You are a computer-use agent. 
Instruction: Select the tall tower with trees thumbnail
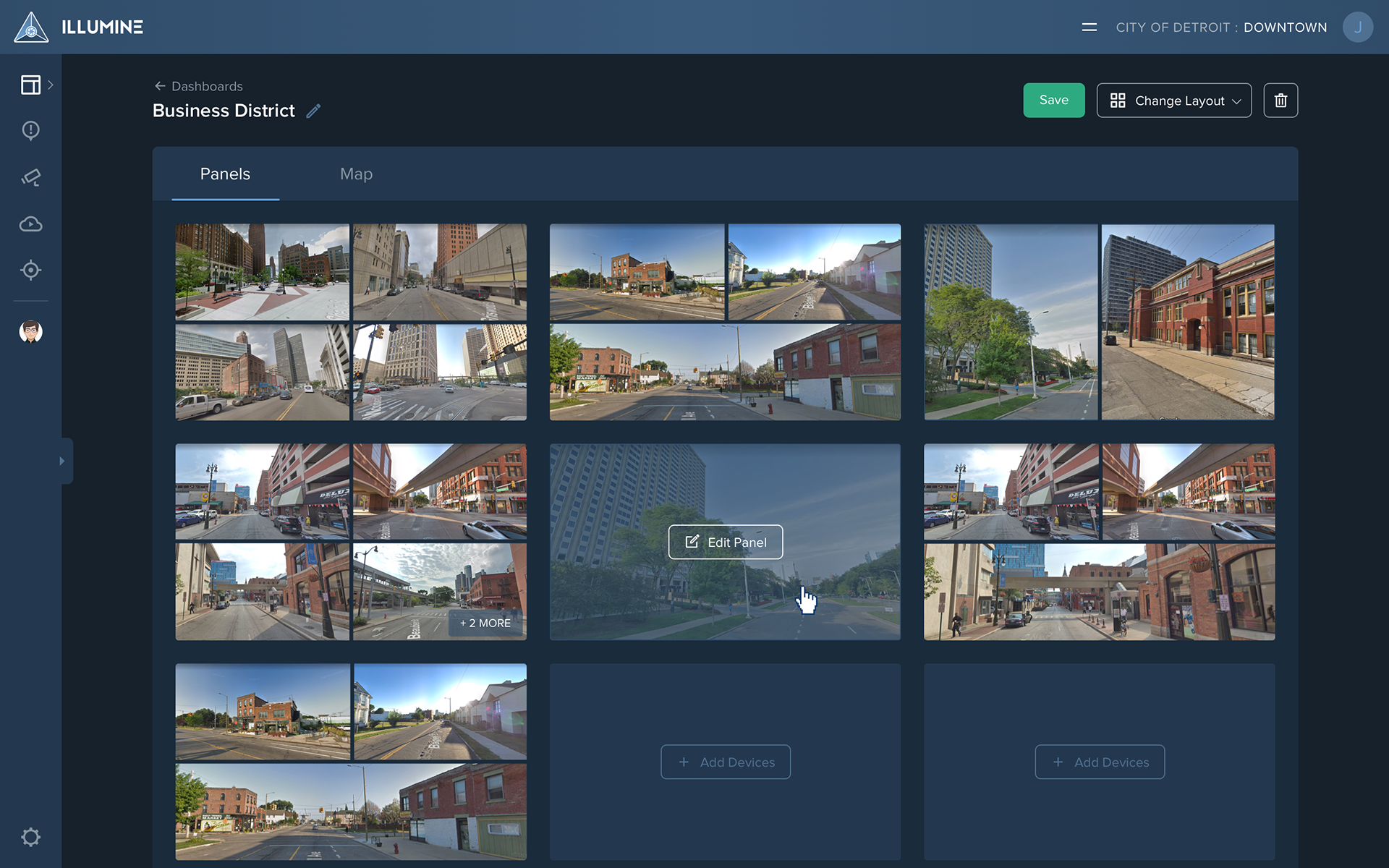1011,322
